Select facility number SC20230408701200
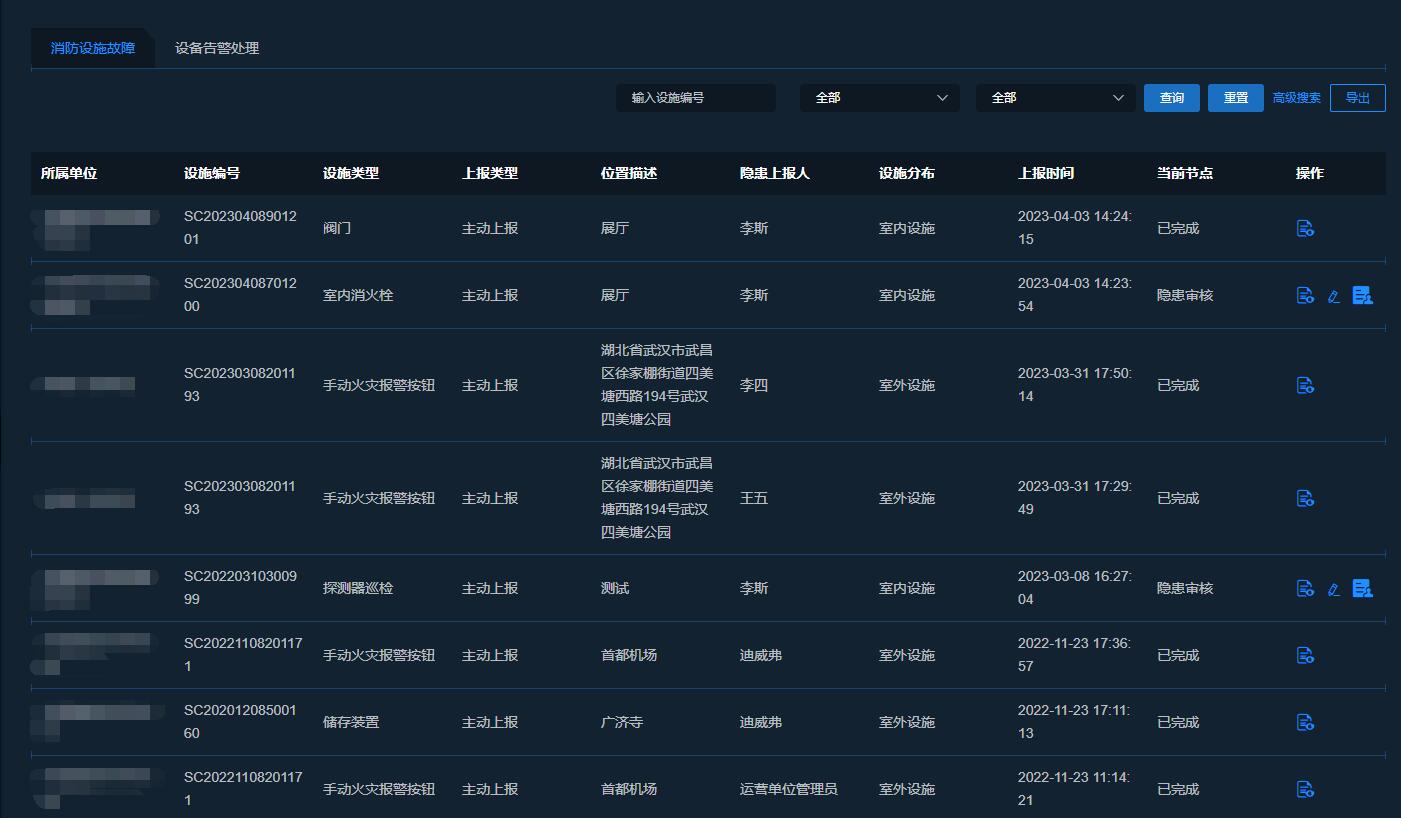The height and width of the screenshot is (818, 1401). (240, 295)
